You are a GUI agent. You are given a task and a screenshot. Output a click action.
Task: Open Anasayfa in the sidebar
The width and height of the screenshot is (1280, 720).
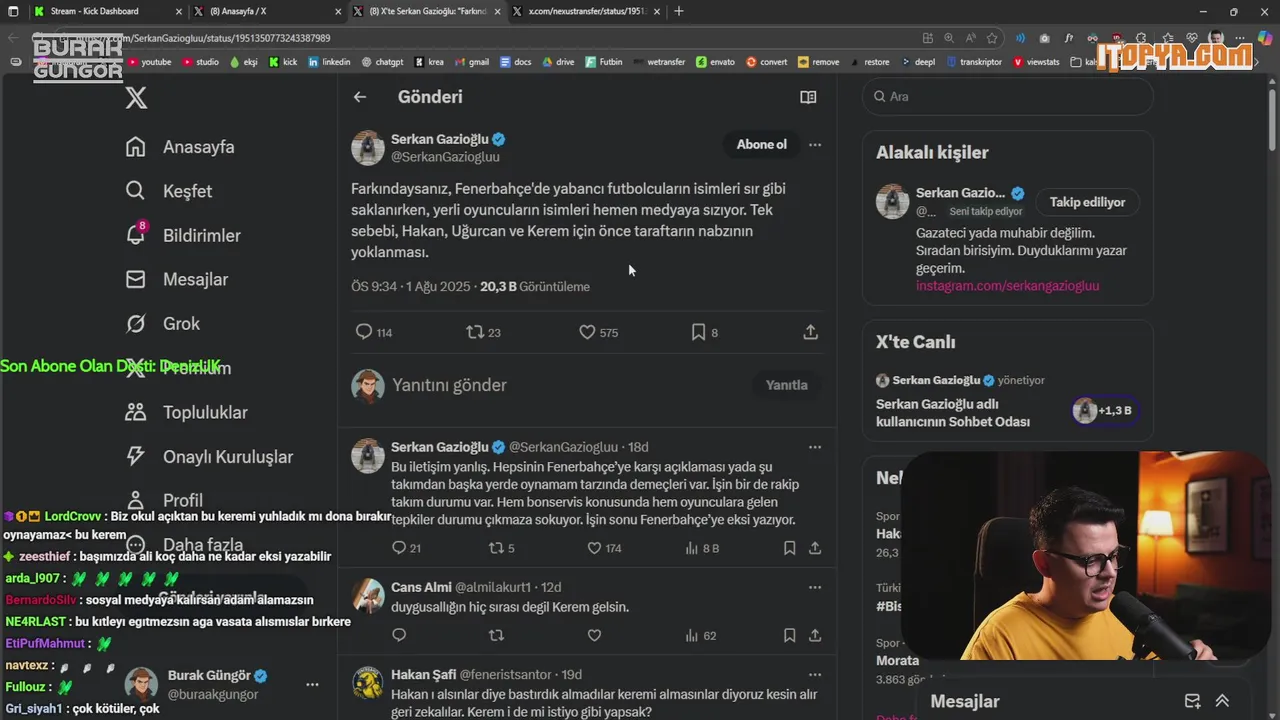tap(180, 147)
